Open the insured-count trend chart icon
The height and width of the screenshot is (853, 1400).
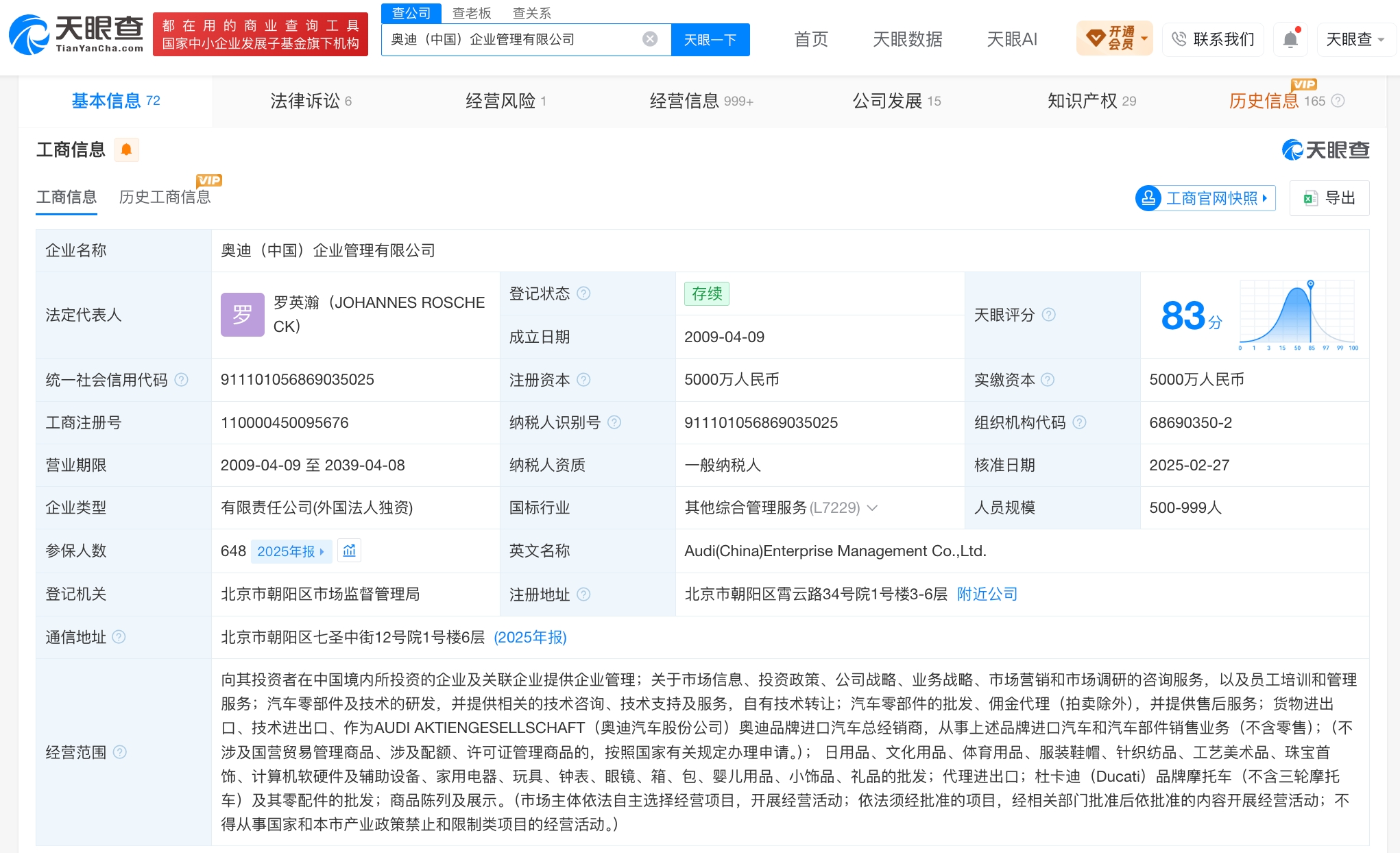pyautogui.click(x=350, y=551)
